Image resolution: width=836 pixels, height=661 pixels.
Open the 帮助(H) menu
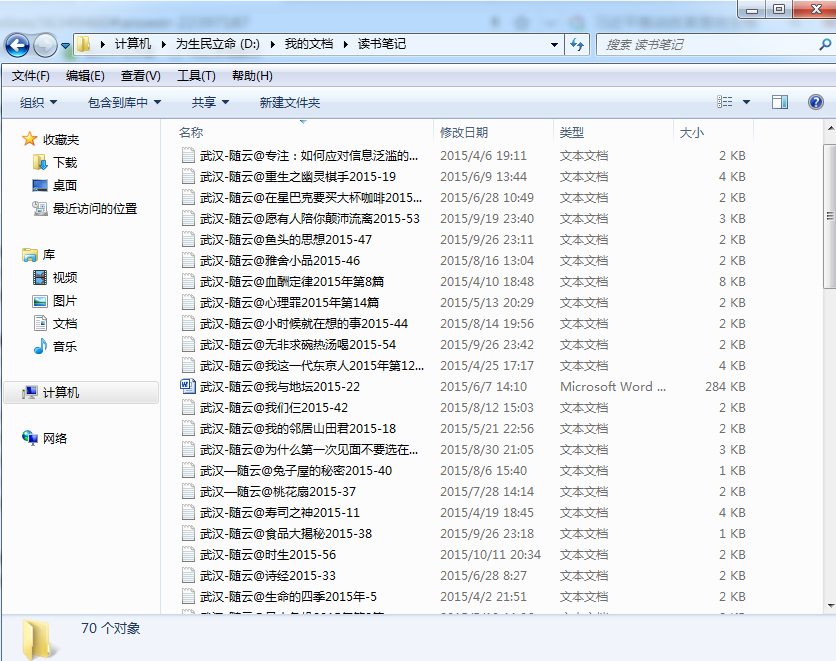pos(252,76)
